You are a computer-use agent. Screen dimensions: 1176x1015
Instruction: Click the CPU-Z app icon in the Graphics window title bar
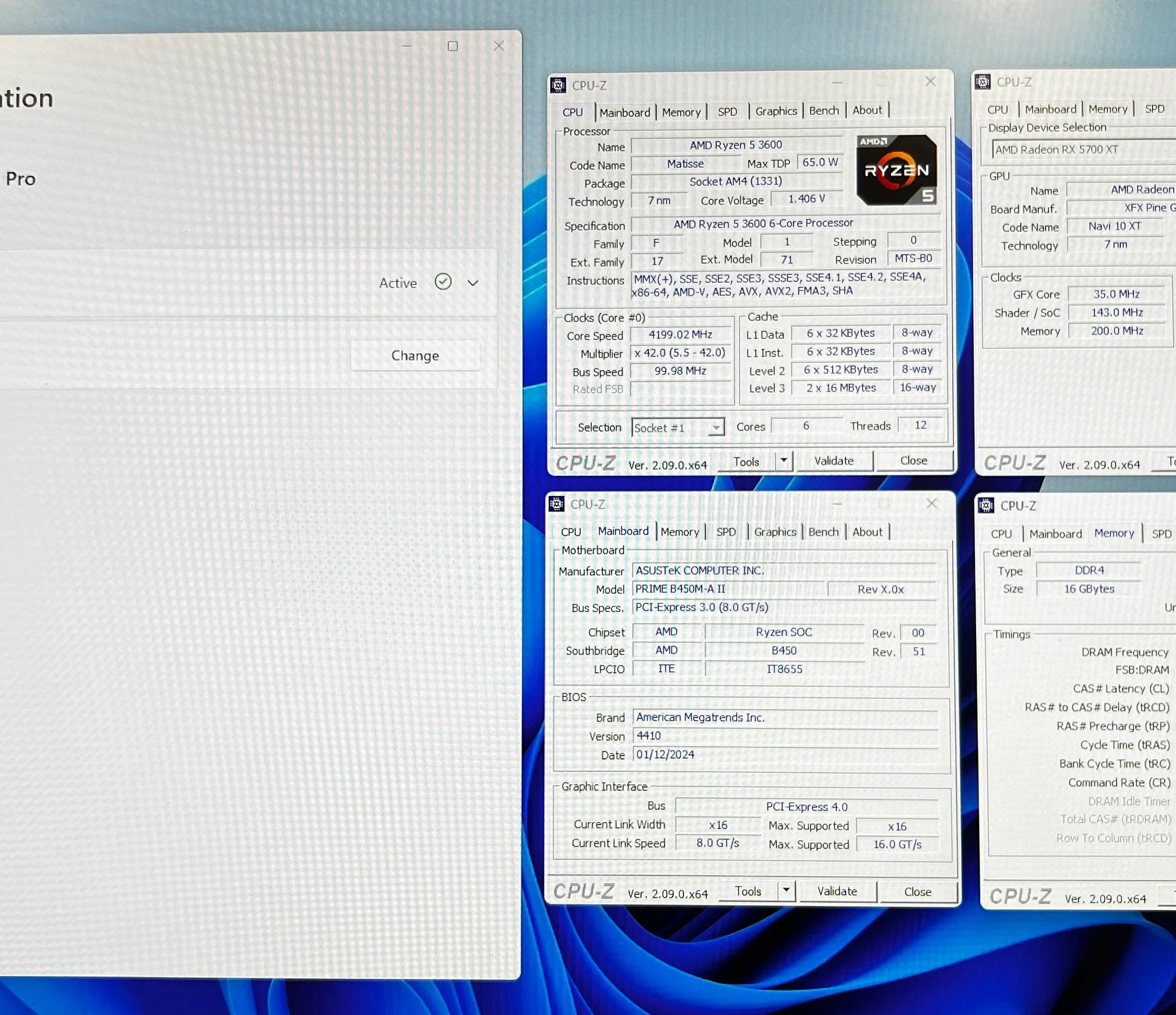click(x=982, y=82)
